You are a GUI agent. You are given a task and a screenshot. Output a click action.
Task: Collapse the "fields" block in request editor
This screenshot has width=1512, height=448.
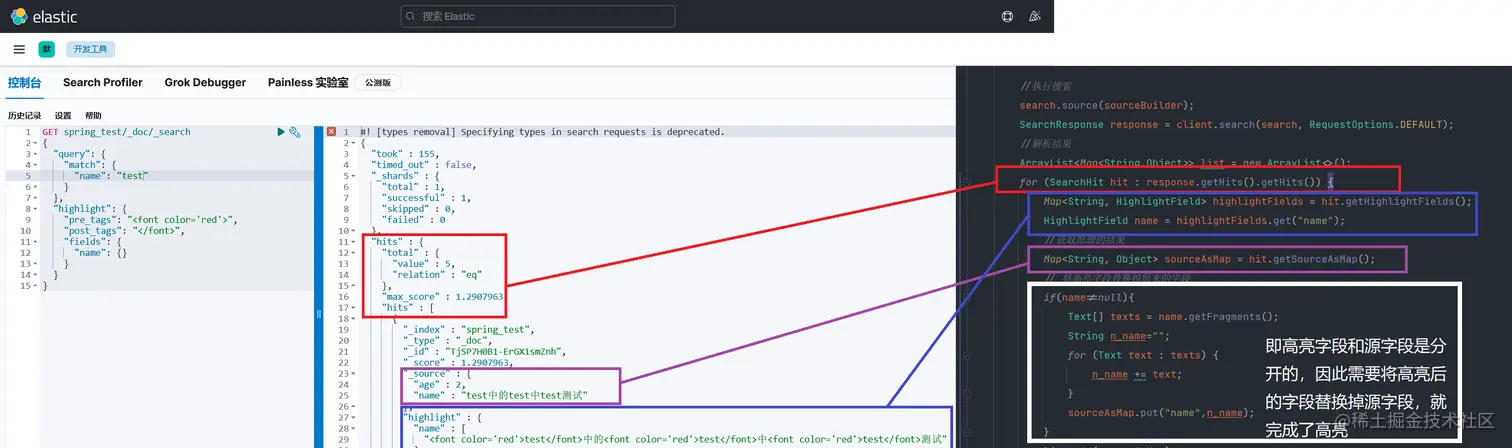tap(36, 242)
